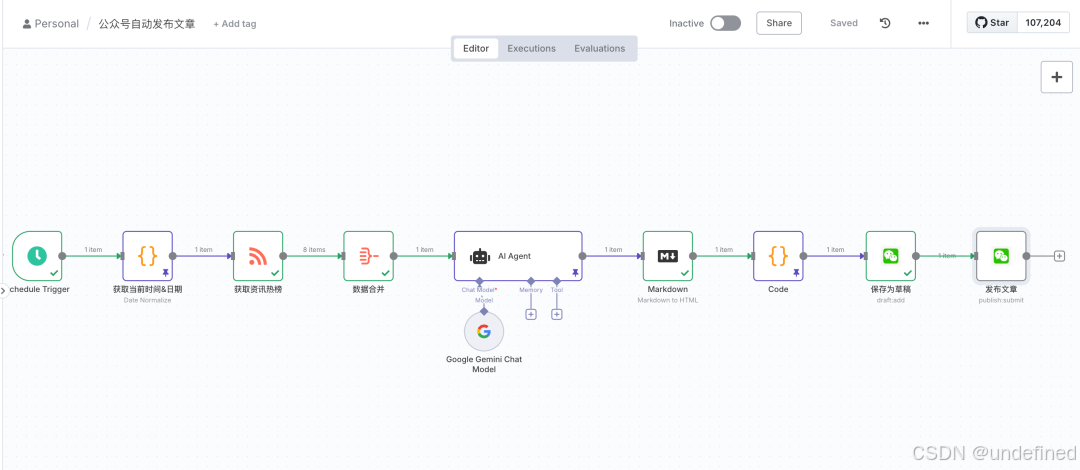
Task: Open the 发布文章 WeChat node
Action: [1001, 256]
